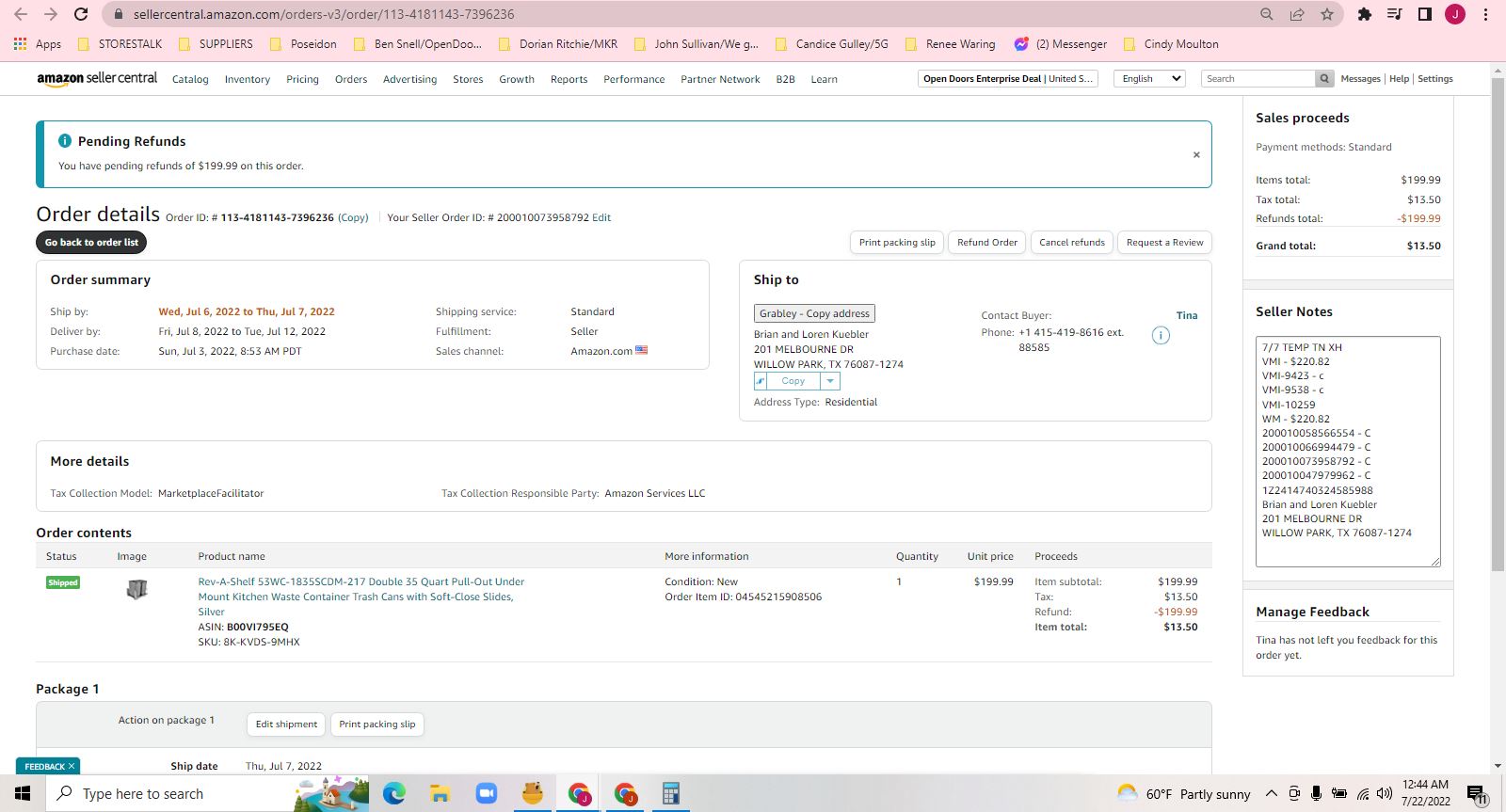Open the Reports menu
Screen dimensions: 1506x812
click(569, 79)
